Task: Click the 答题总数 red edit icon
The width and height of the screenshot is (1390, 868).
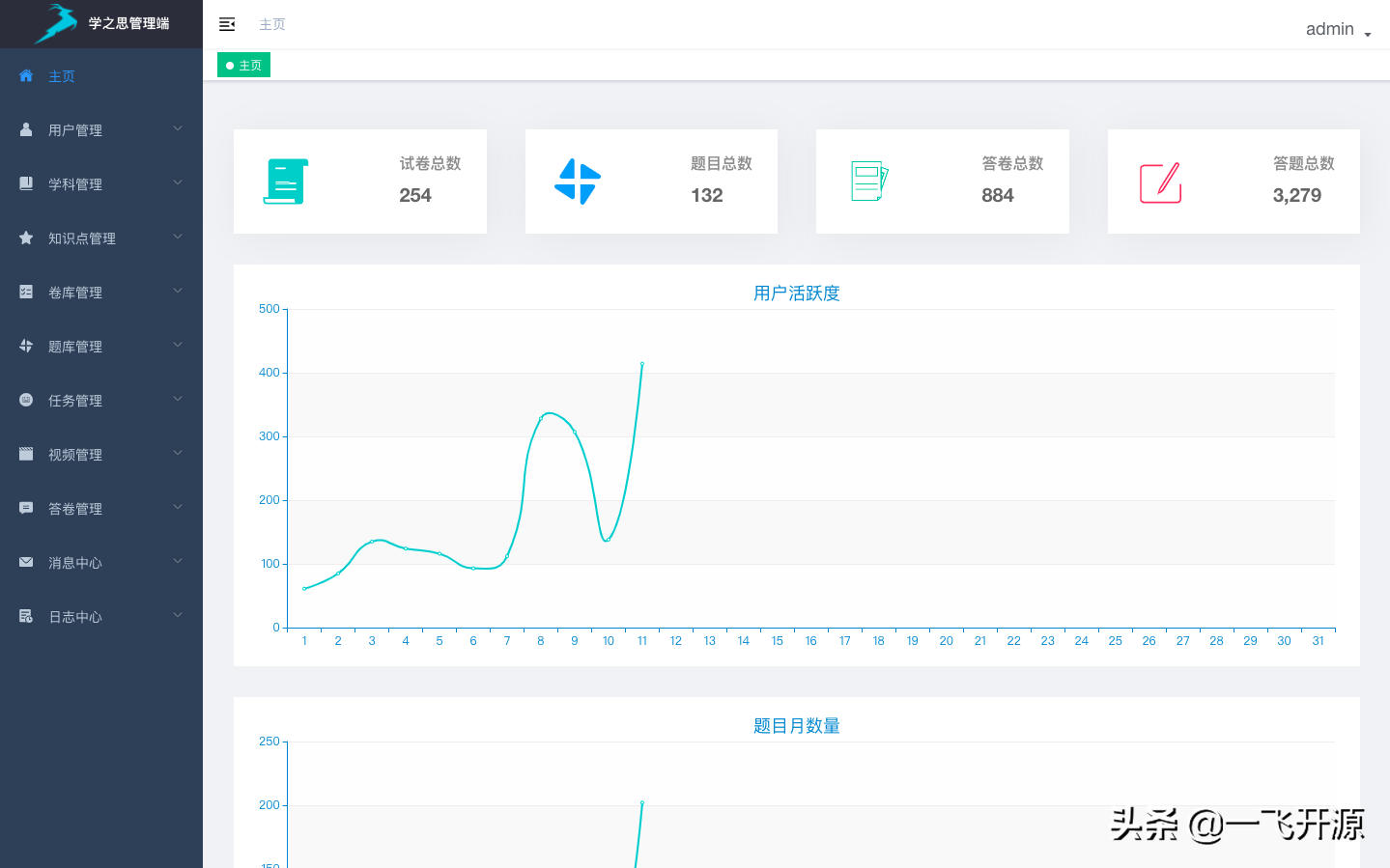Action: coord(1160,182)
